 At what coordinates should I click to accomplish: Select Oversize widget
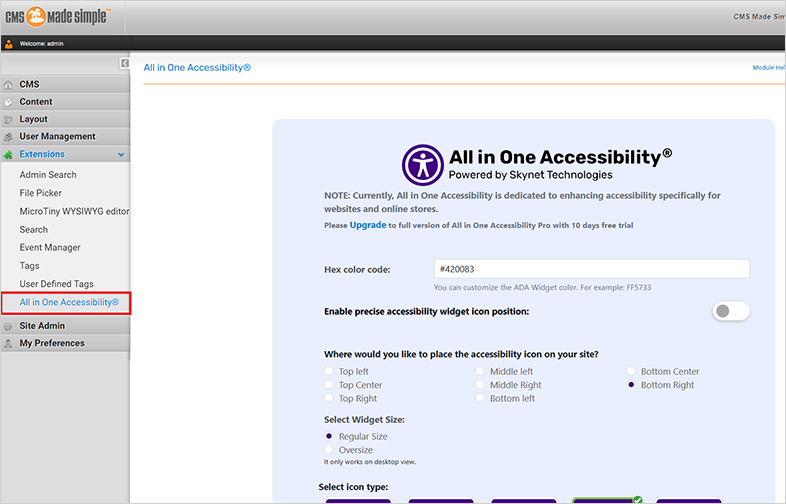[x=329, y=449]
